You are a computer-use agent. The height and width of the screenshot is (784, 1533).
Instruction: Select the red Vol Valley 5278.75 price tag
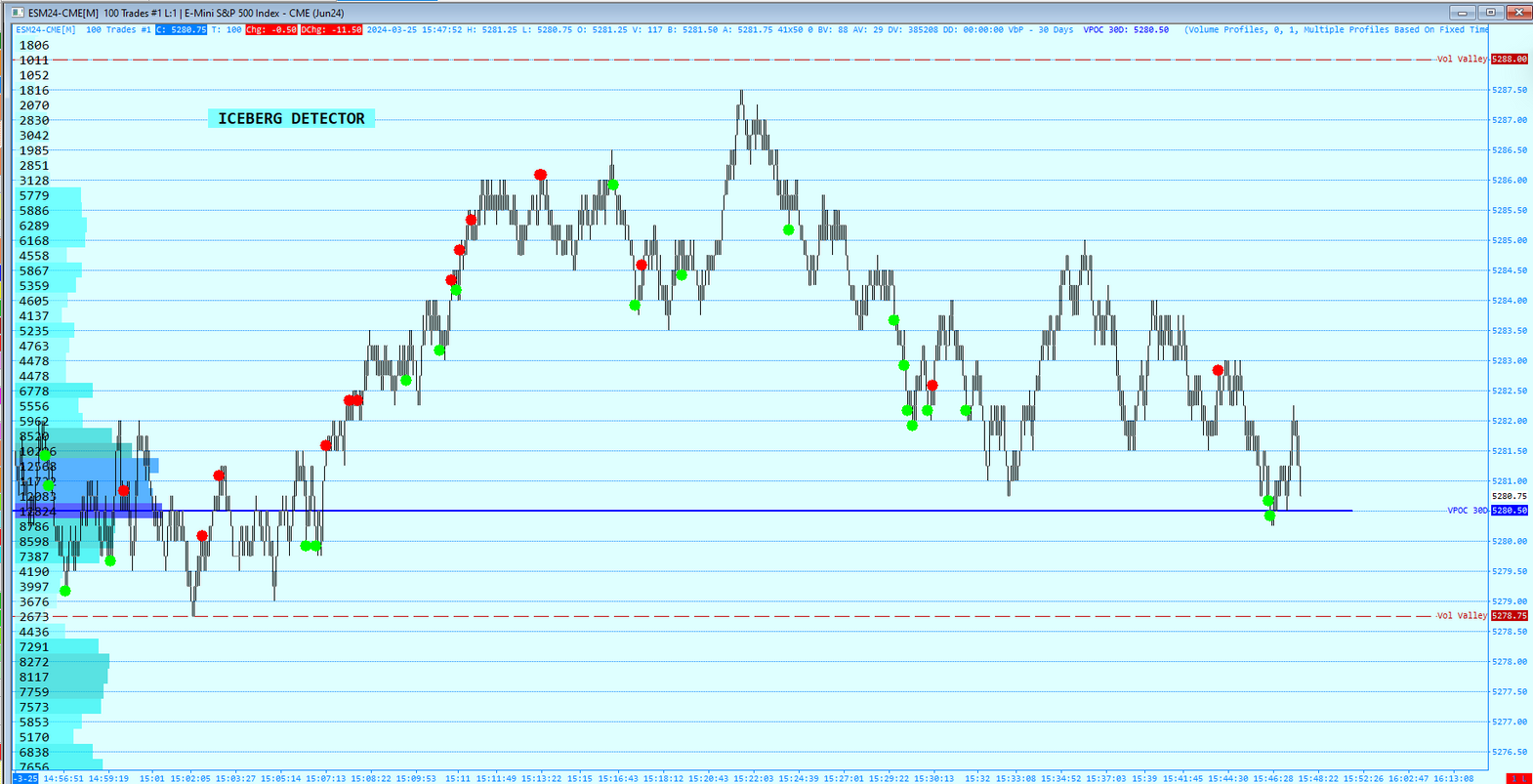1509,616
